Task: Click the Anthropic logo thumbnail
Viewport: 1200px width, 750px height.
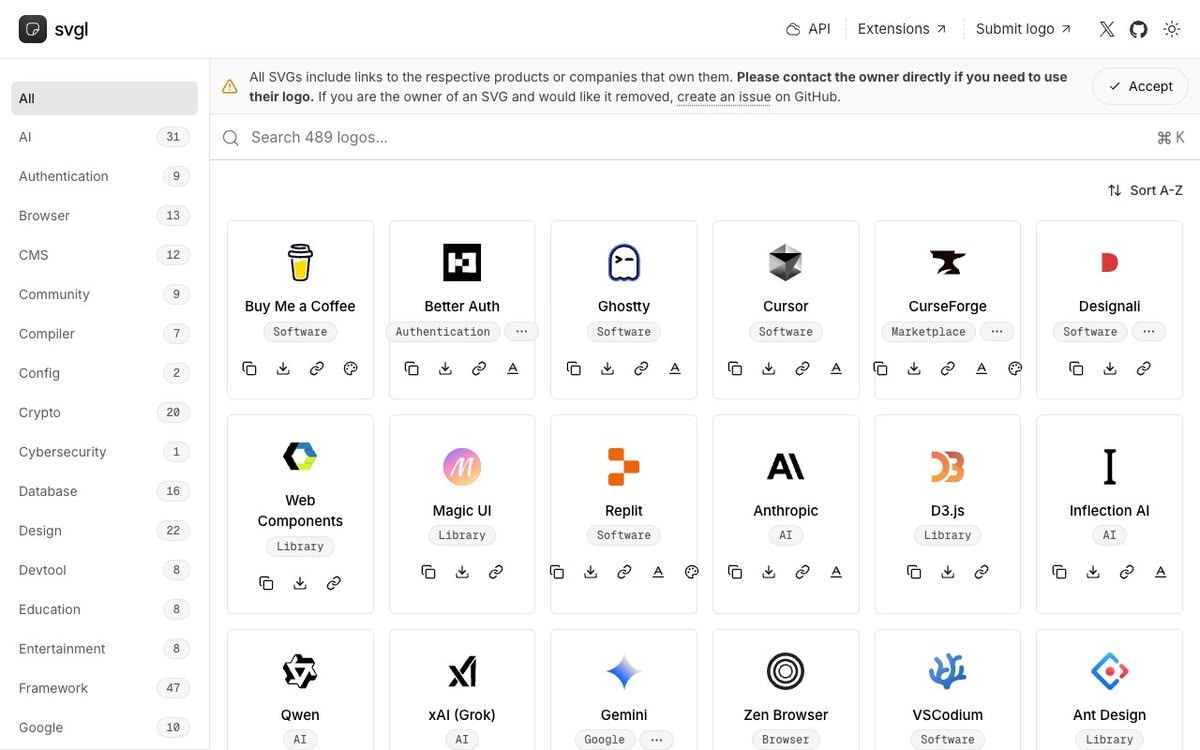Action: 786,466
